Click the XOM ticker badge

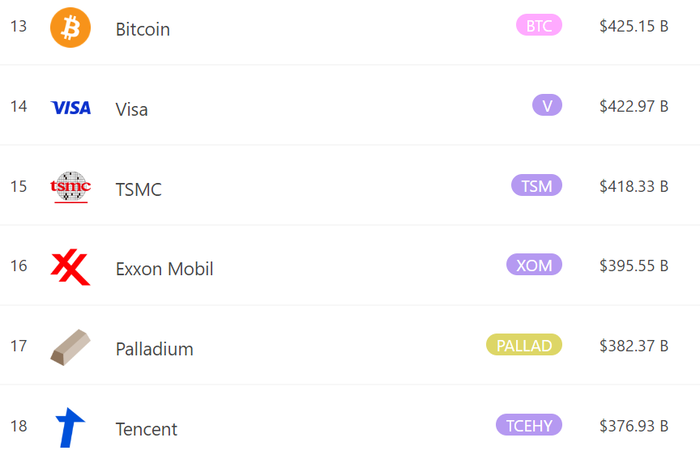(x=534, y=265)
